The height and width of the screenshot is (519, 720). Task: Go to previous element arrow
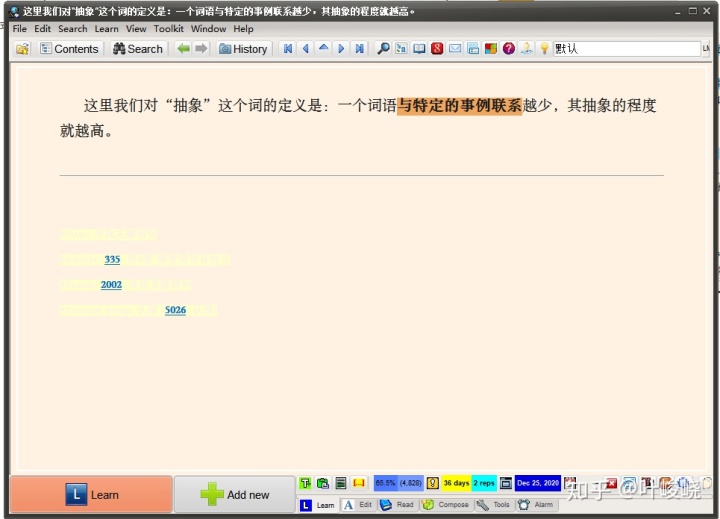tap(306, 48)
